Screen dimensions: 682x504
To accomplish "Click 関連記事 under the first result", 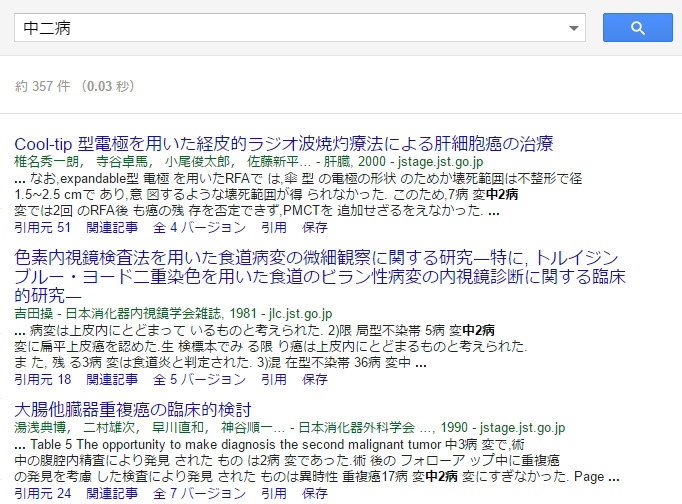I will coord(111,227).
